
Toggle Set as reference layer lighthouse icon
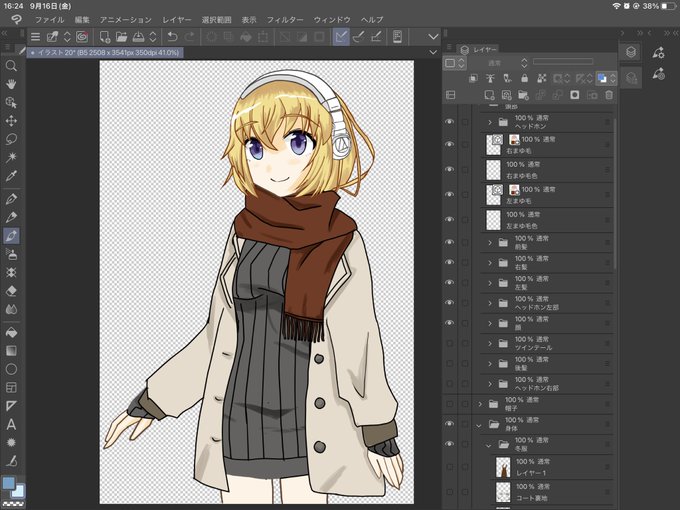(490, 78)
